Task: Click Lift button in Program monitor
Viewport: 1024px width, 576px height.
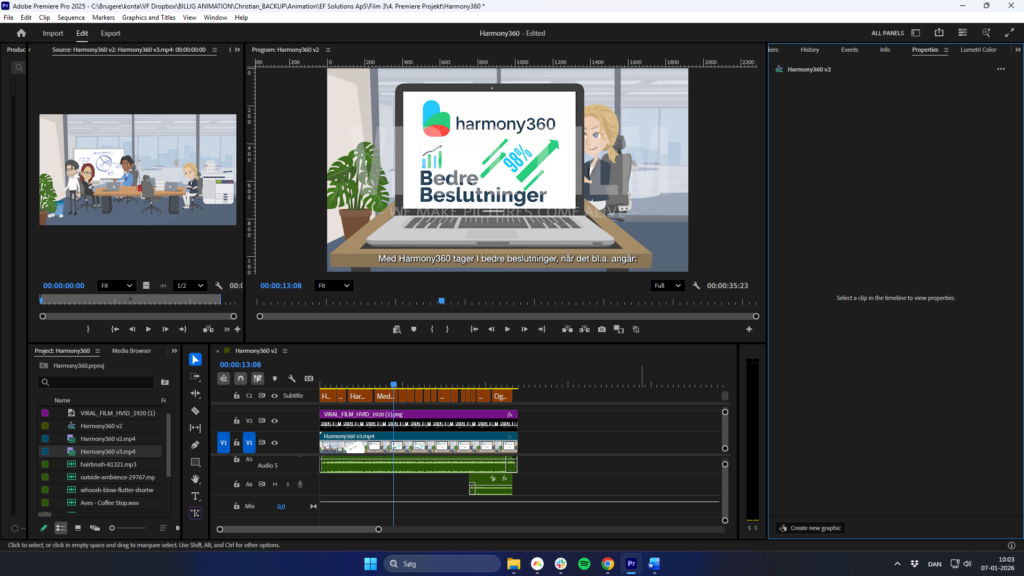Action: click(568, 329)
